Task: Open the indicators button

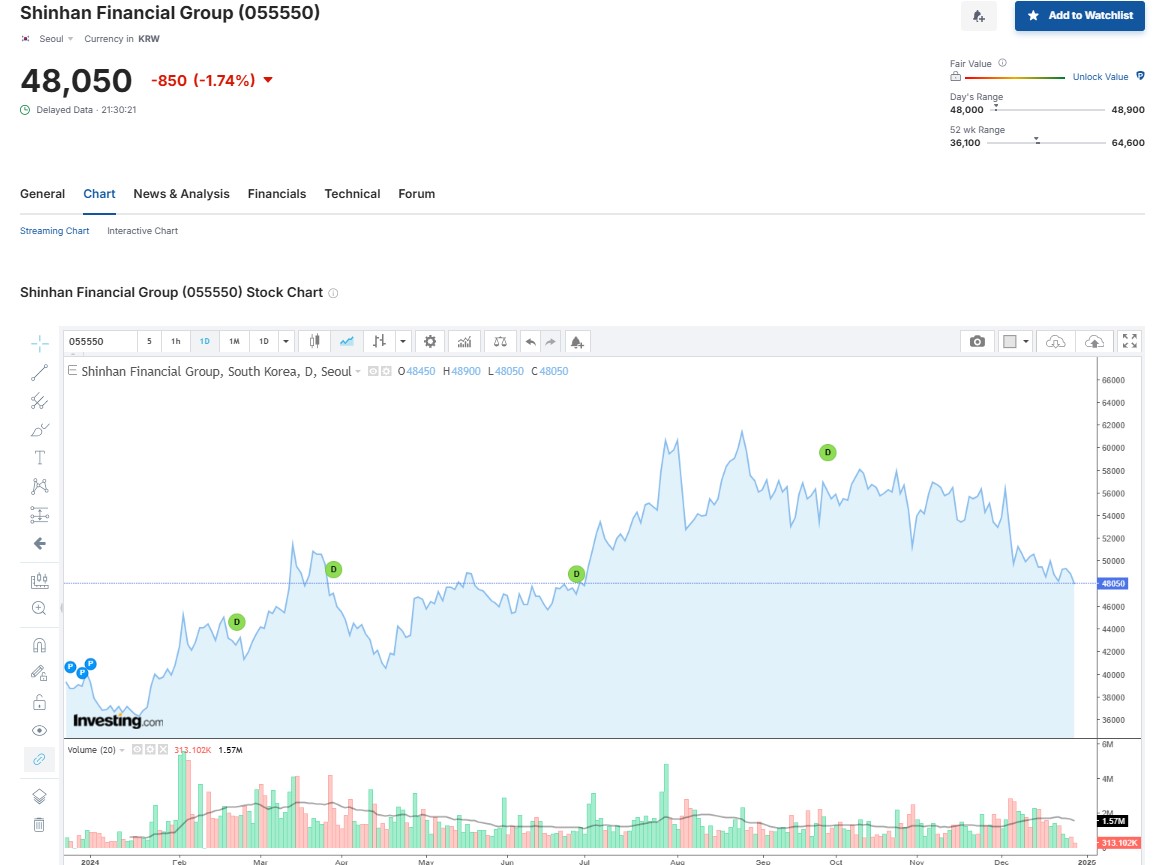Action: [x=464, y=342]
